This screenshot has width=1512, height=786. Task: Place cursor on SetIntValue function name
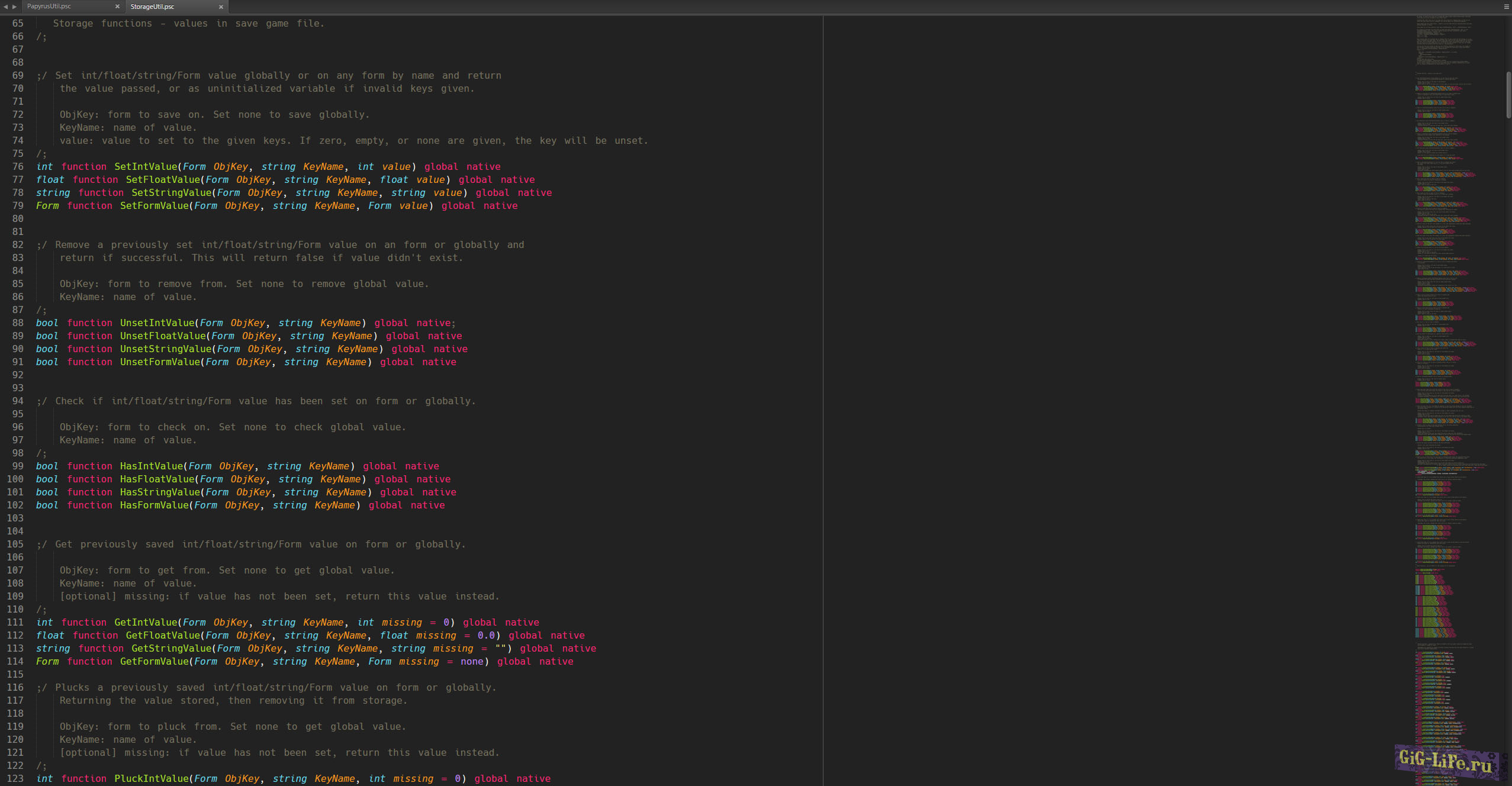click(x=148, y=166)
